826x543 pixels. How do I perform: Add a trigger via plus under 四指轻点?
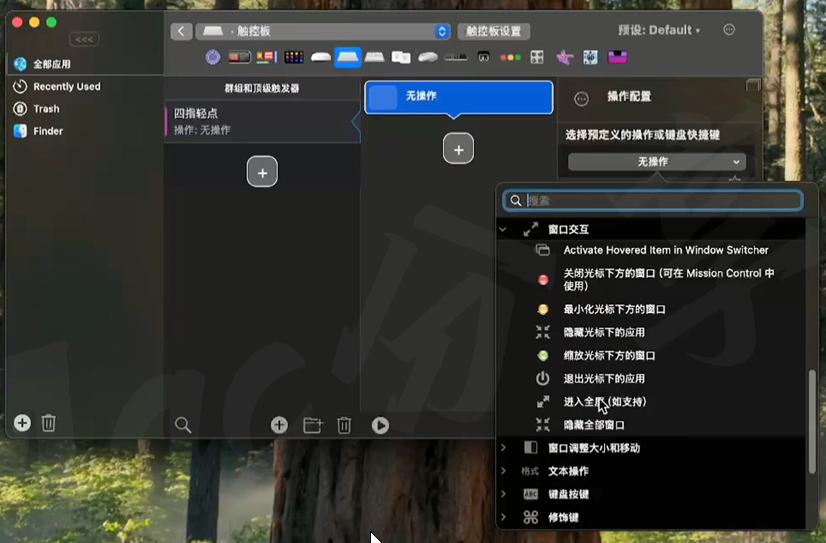[262, 172]
